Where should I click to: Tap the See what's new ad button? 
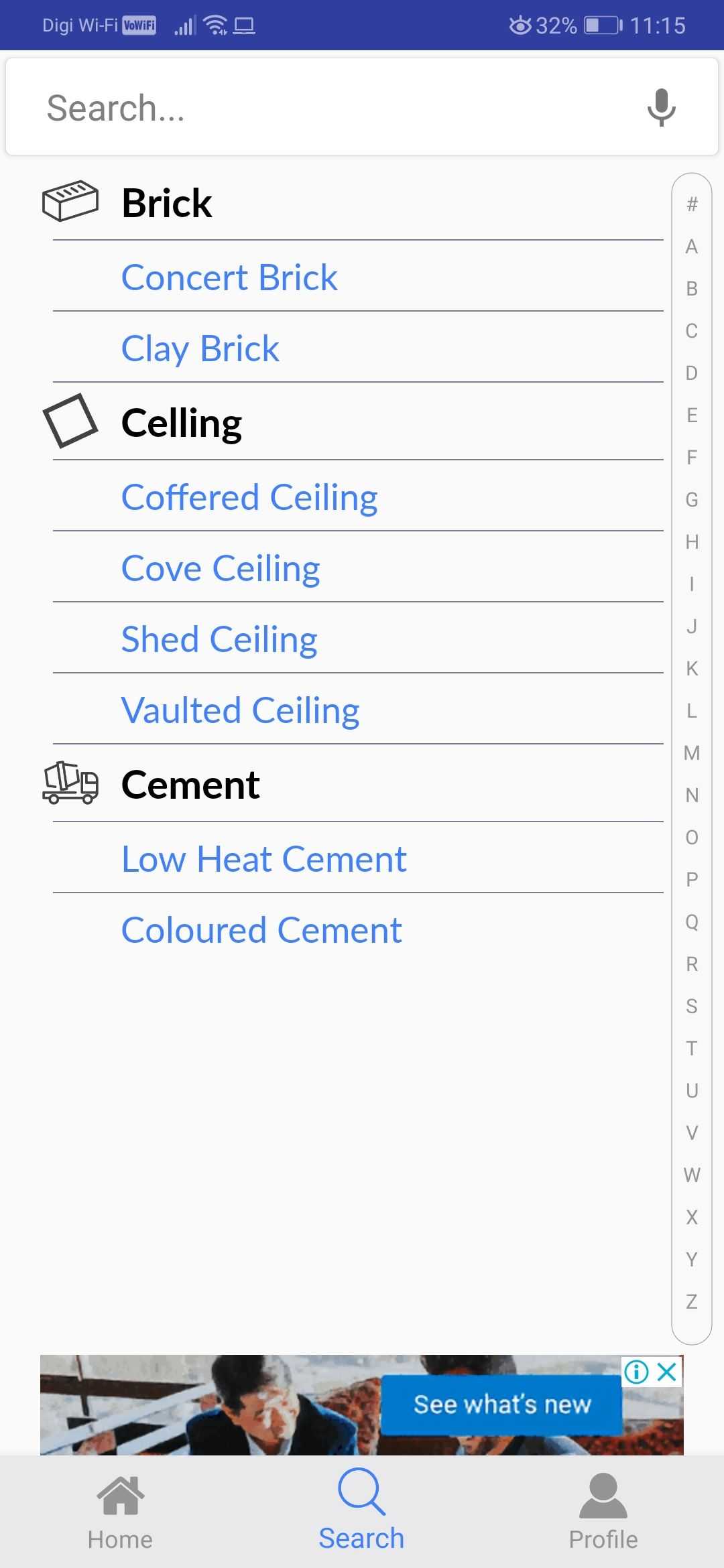click(x=503, y=1404)
